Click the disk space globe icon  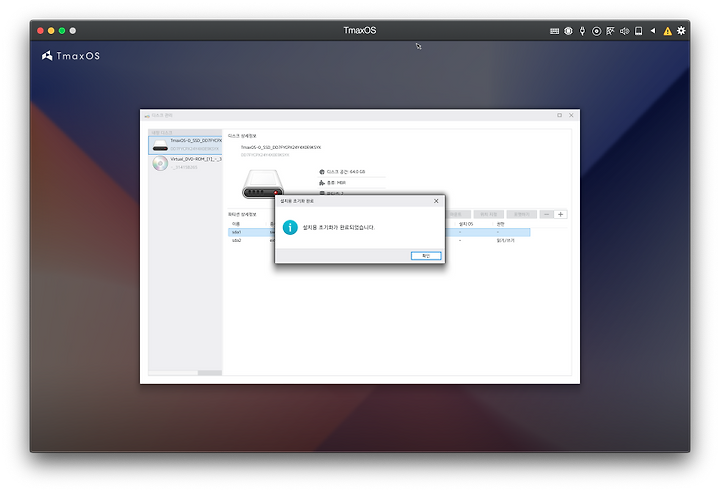coord(322,172)
